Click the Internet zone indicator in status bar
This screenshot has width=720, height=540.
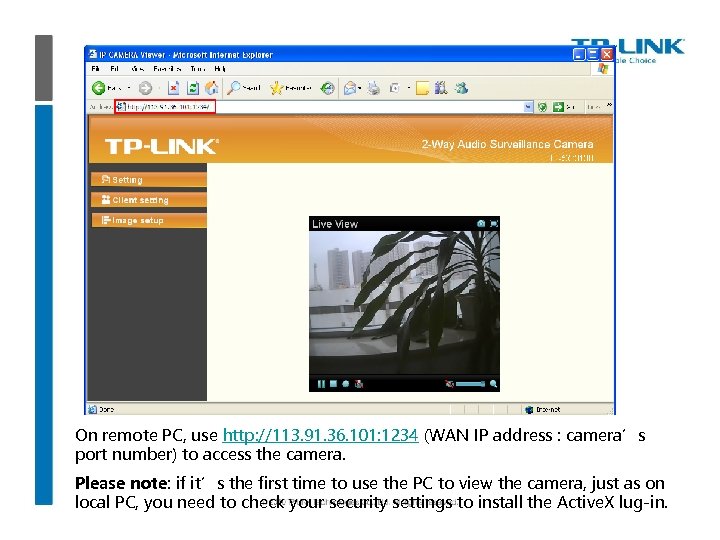542,409
